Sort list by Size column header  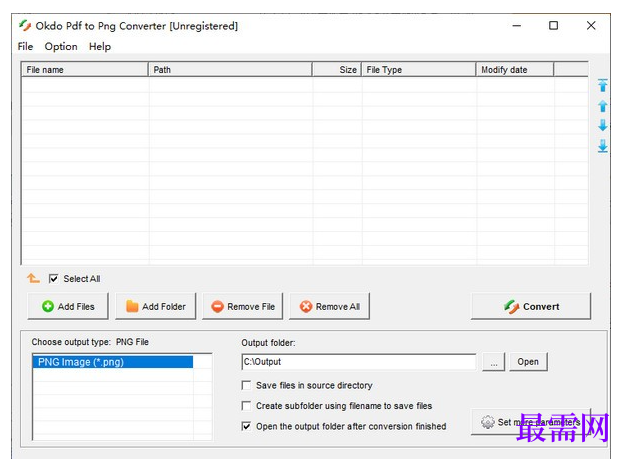337,70
